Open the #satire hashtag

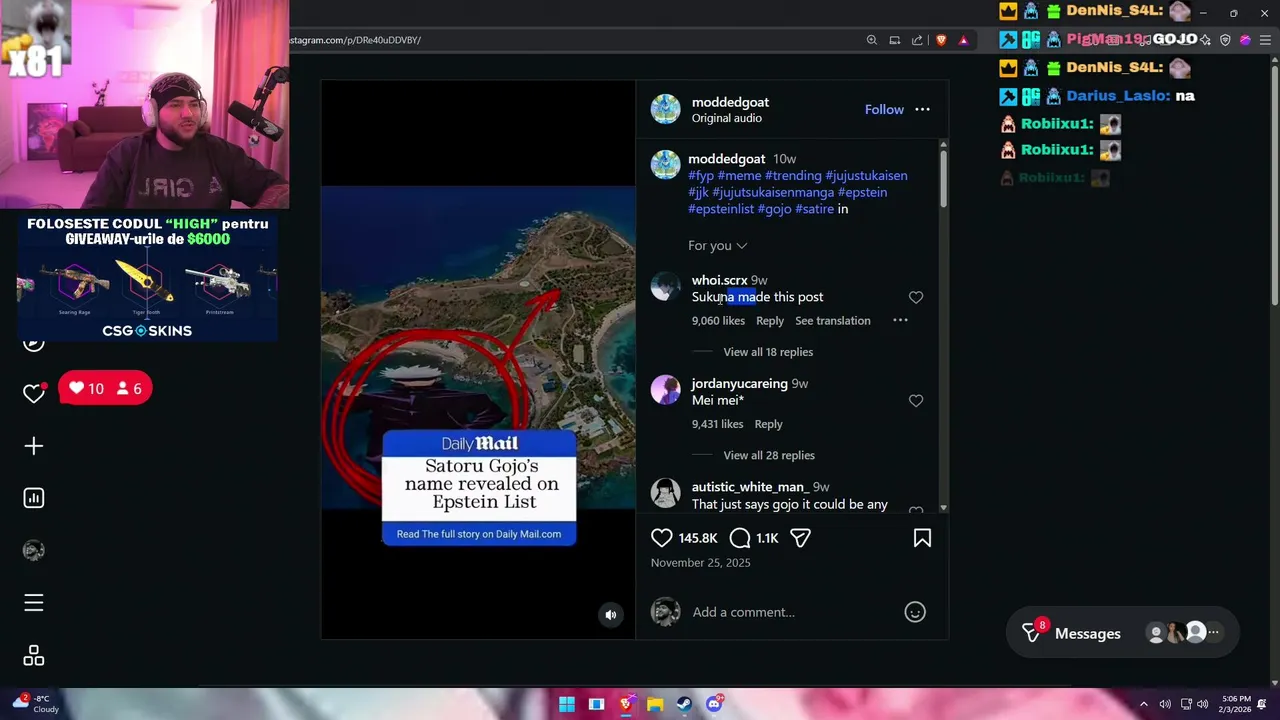814,209
